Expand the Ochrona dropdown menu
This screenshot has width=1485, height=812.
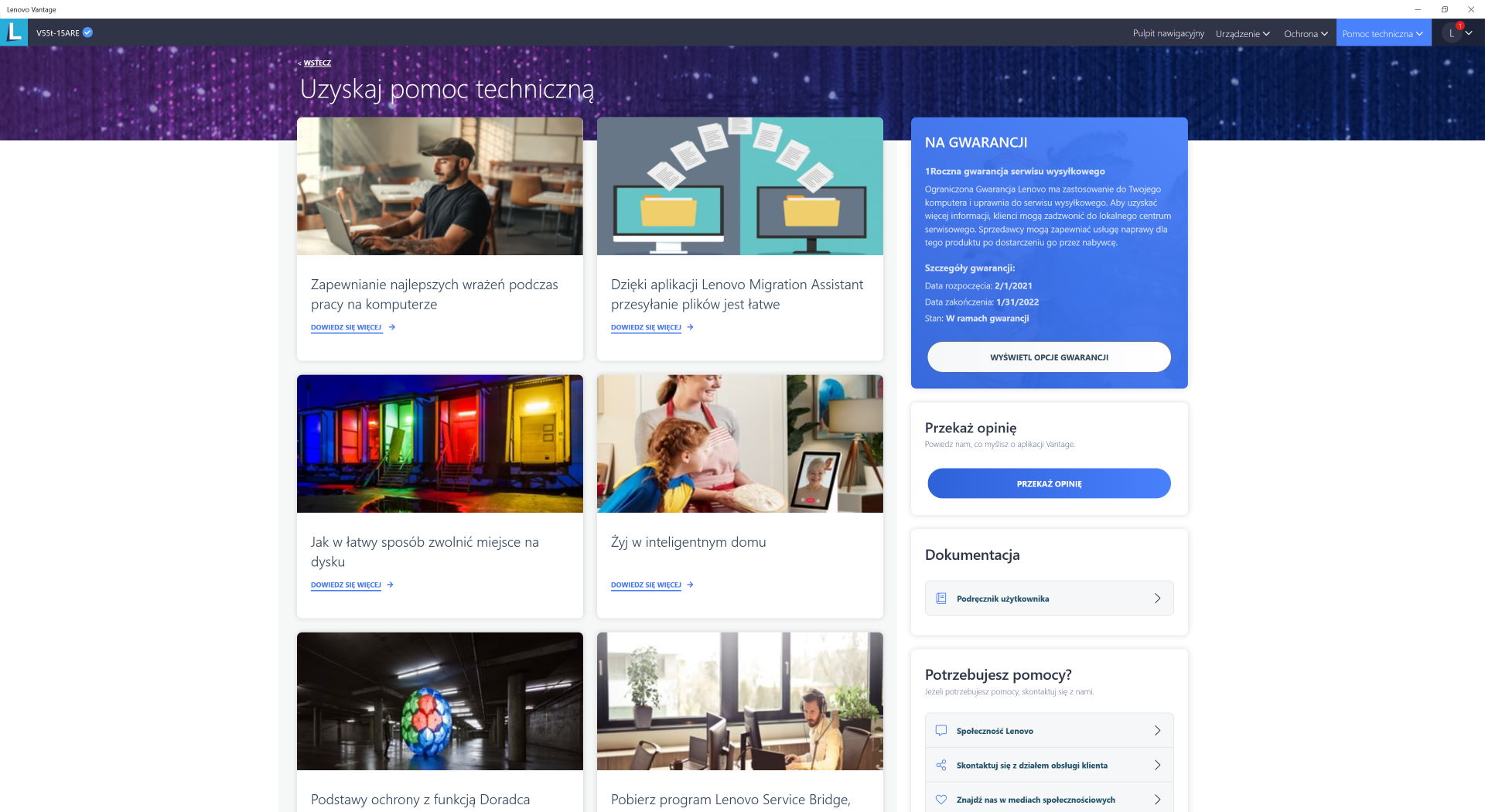[1306, 33]
